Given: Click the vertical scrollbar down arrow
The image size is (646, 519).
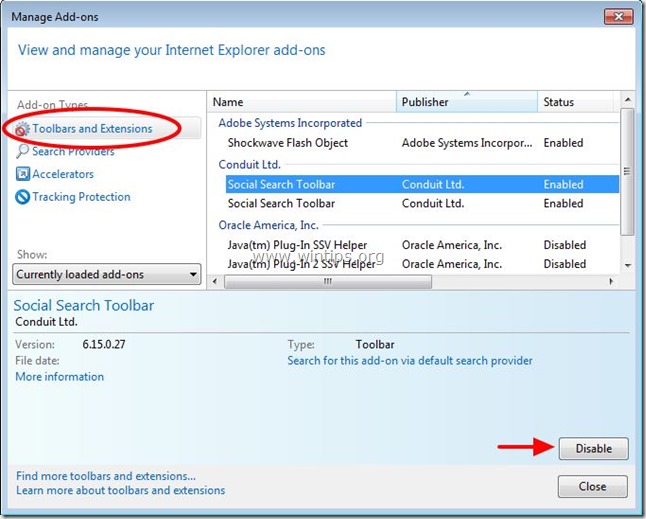Looking at the screenshot, I should 627,266.
